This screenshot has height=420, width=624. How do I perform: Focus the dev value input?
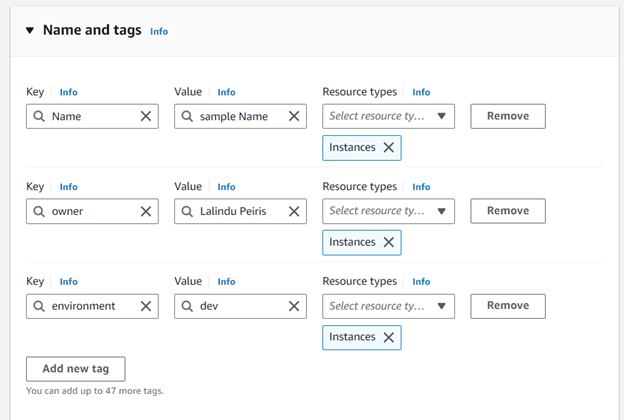(x=240, y=306)
